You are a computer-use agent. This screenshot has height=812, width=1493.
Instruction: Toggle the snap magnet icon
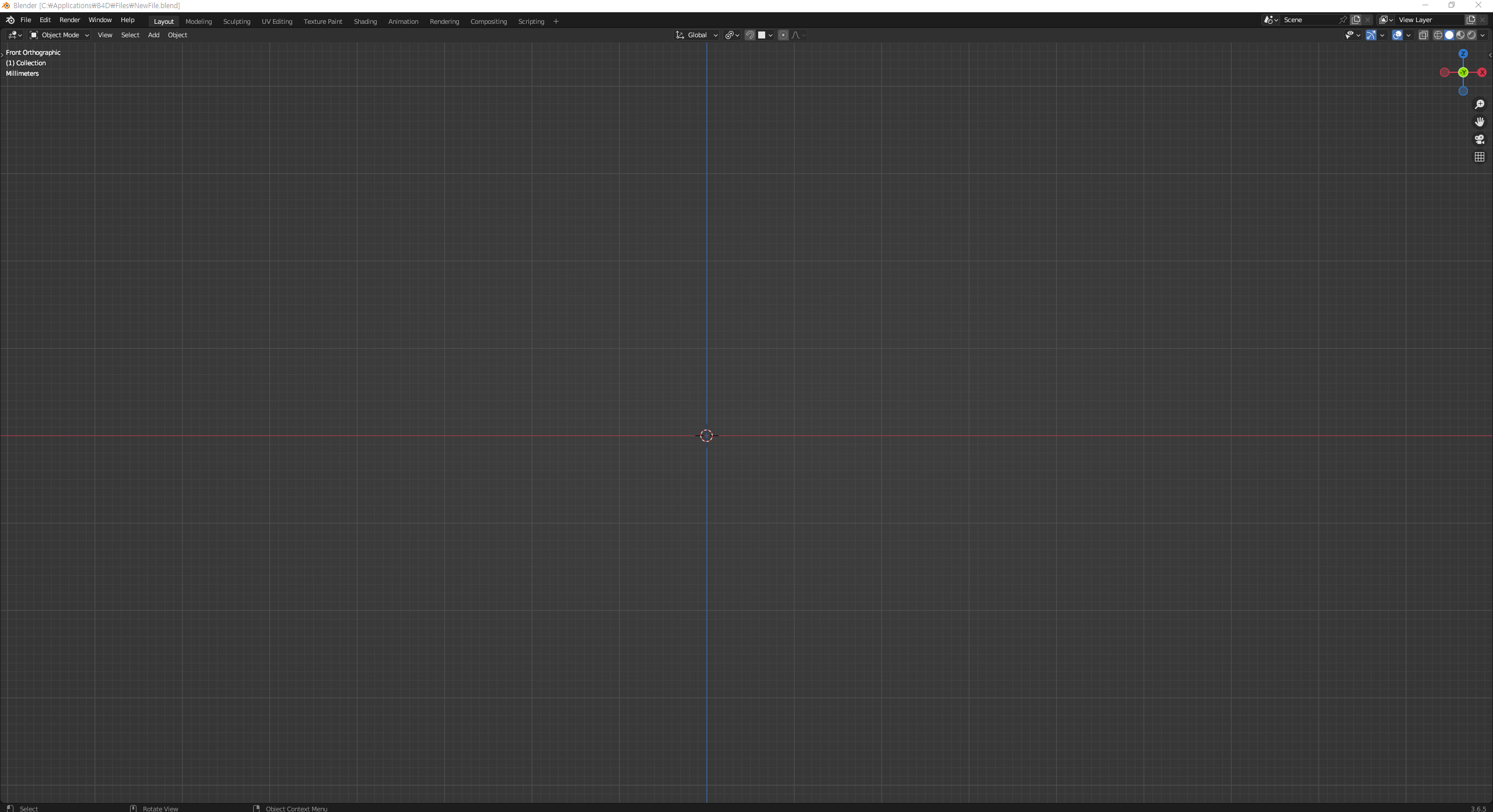pyautogui.click(x=750, y=35)
